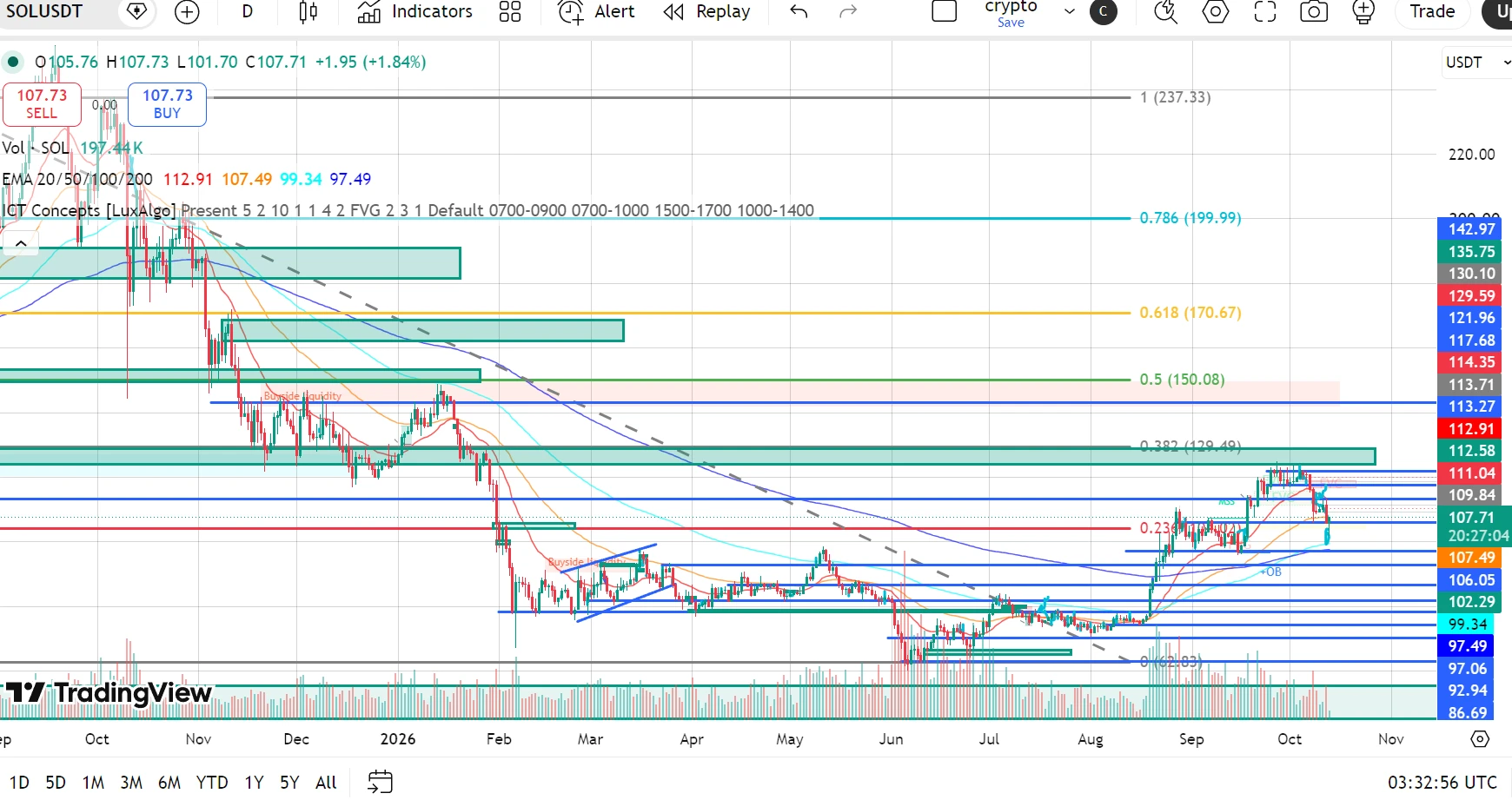Change the D timeframe interval
The width and height of the screenshot is (1512, 800).
tap(248, 11)
